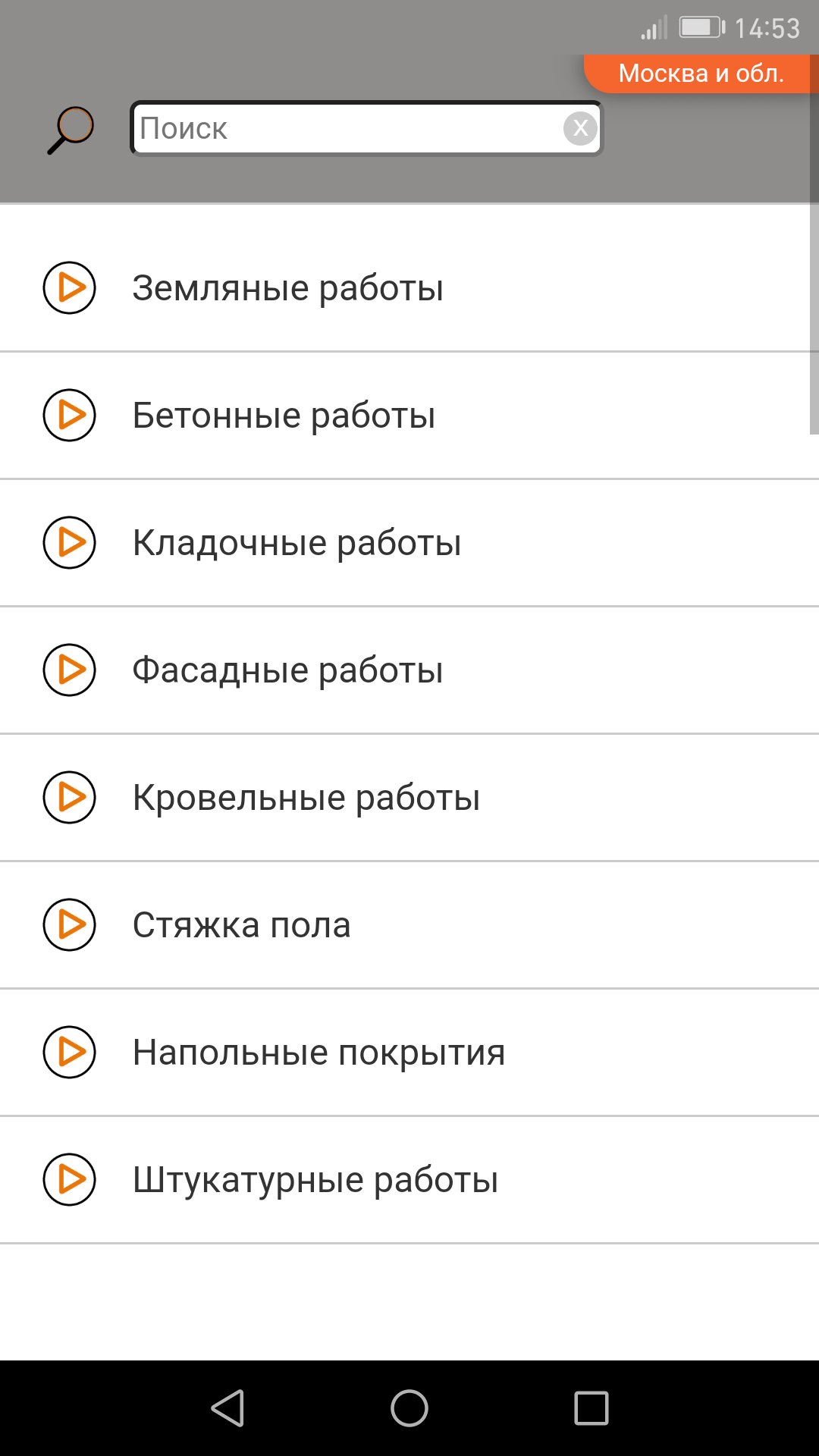This screenshot has width=819, height=1456.
Task: Select the Кладочные работы list entry
Action: (296, 542)
